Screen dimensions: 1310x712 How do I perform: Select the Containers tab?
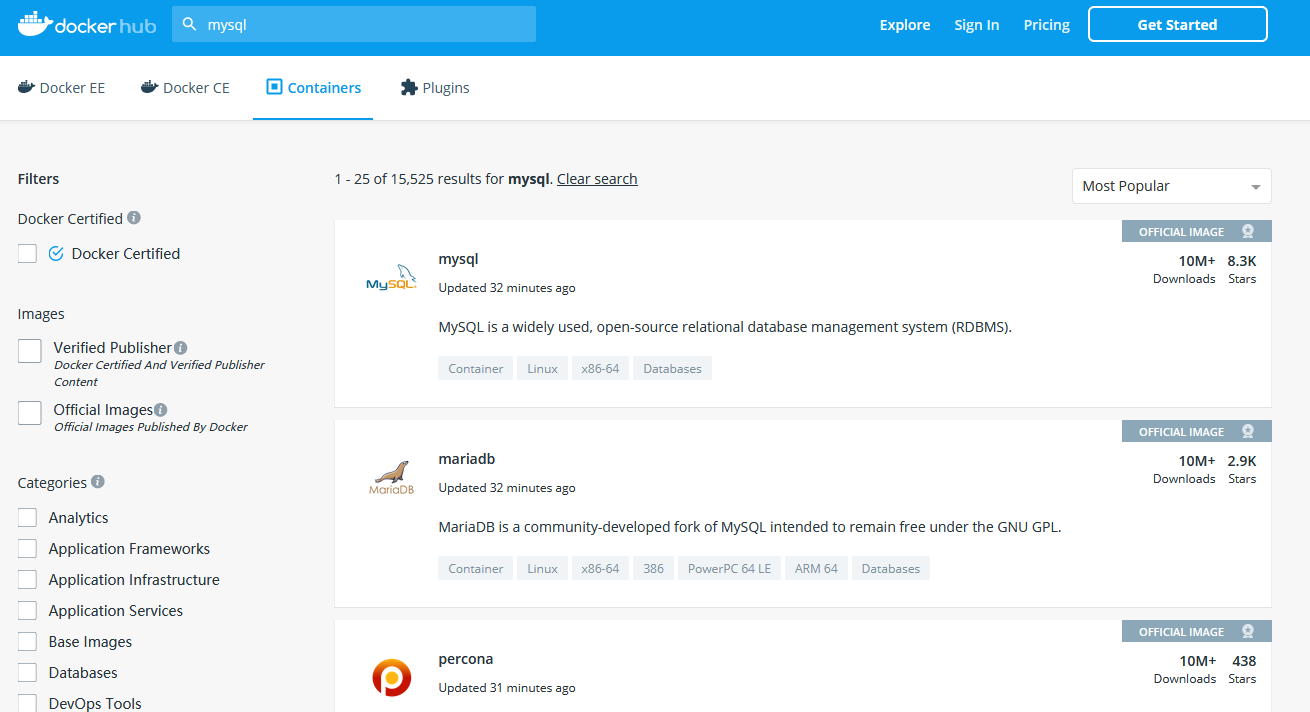point(313,88)
